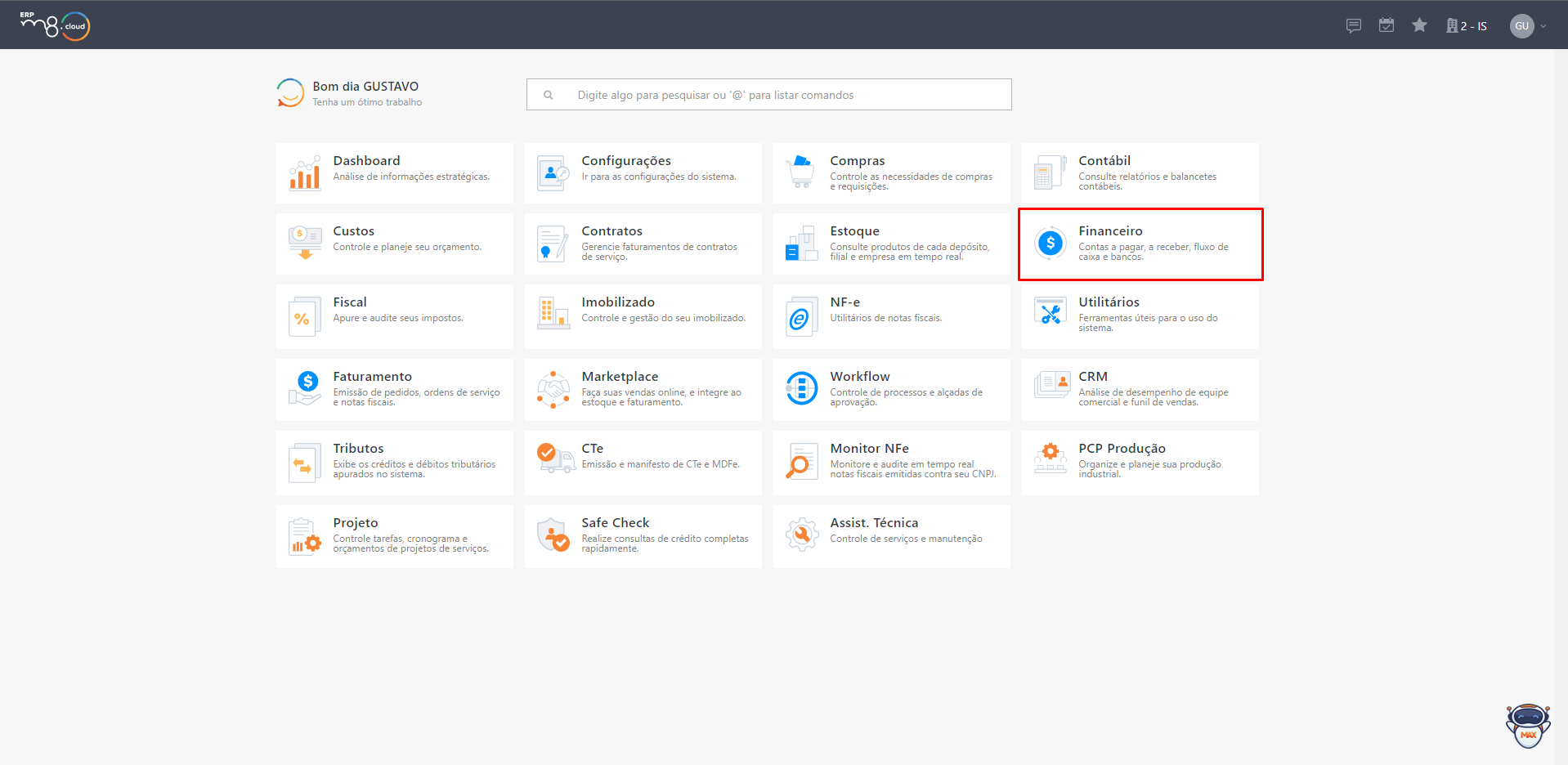Viewport: 1568px width, 765px height.
Task: Open PCP Produção module
Action: (x=1140, y=462)
